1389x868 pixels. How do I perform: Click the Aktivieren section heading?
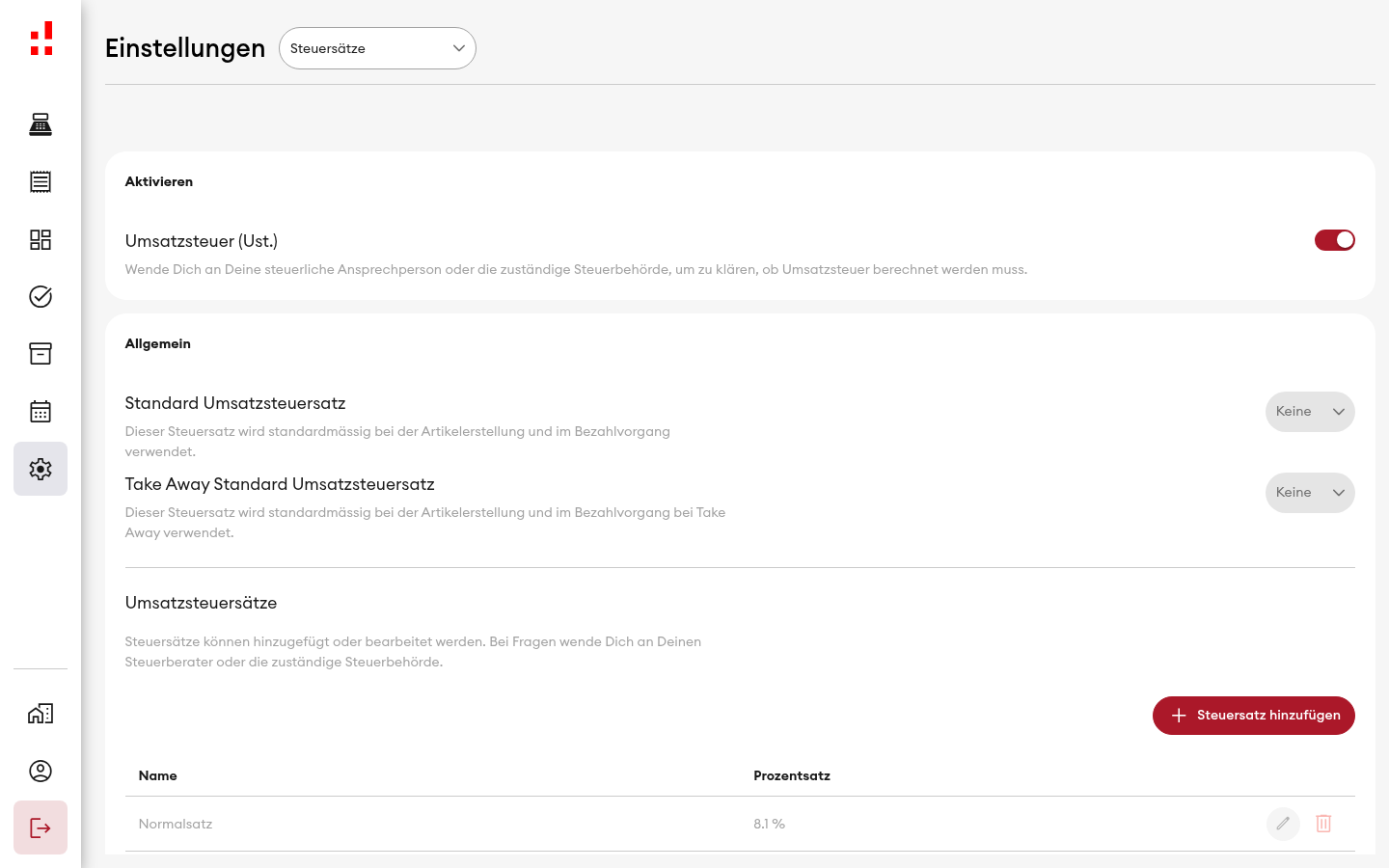click(159, 181)
